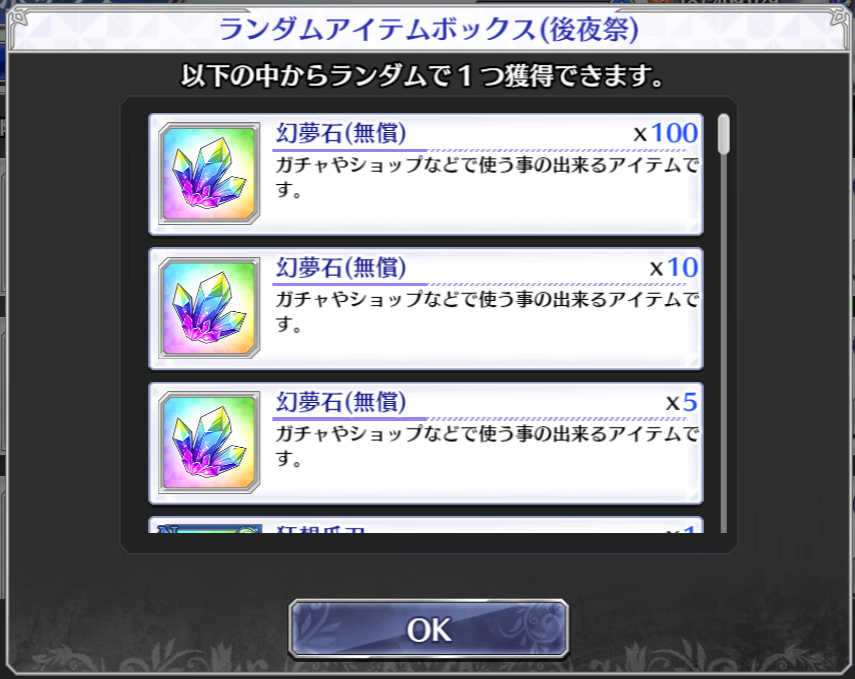Confirm the dialog with the OK button
855x679 pixels.
click(429, 629)
